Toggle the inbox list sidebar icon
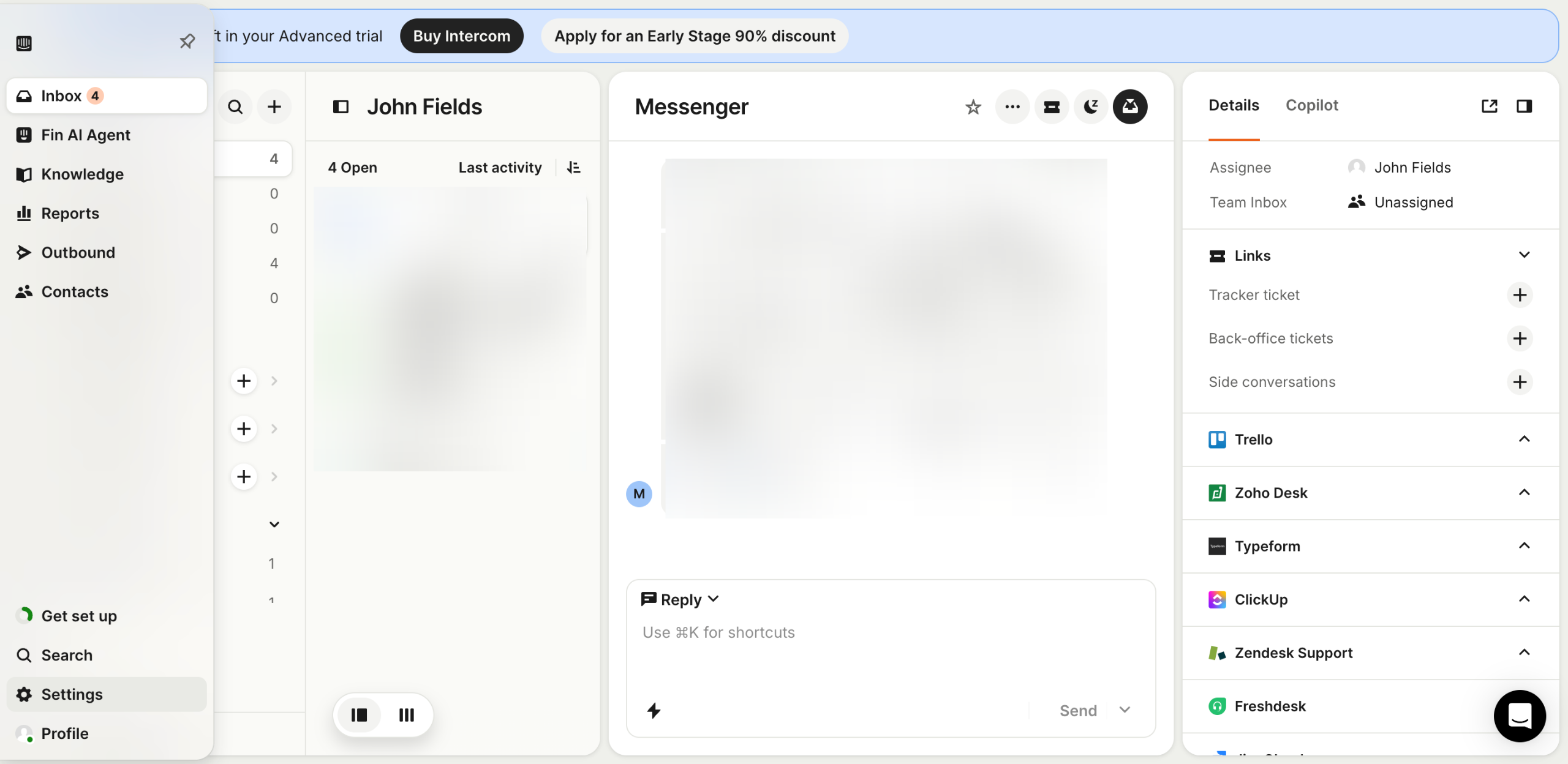The width and height of the screenshot is (1568, 764). point(341,107)
